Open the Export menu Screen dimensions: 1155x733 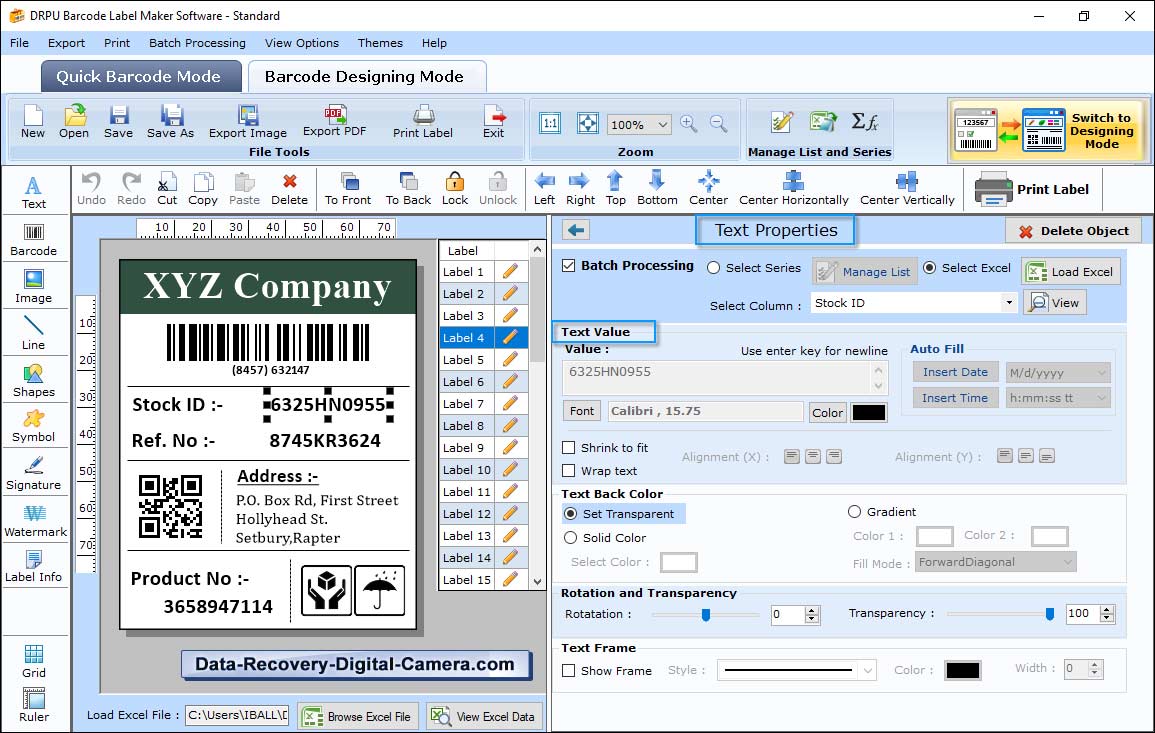pos(66,43)
